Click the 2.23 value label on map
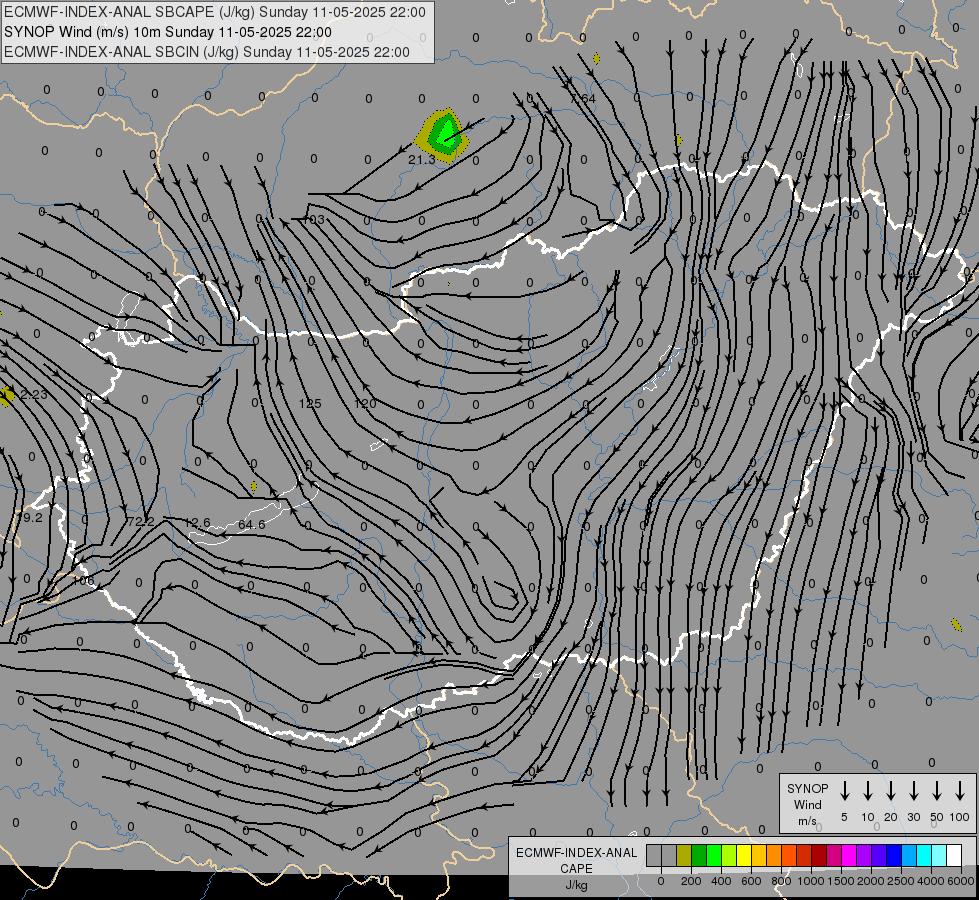This screenshot has width=979, height=900. pyautogui.click(x=34, y=395)
